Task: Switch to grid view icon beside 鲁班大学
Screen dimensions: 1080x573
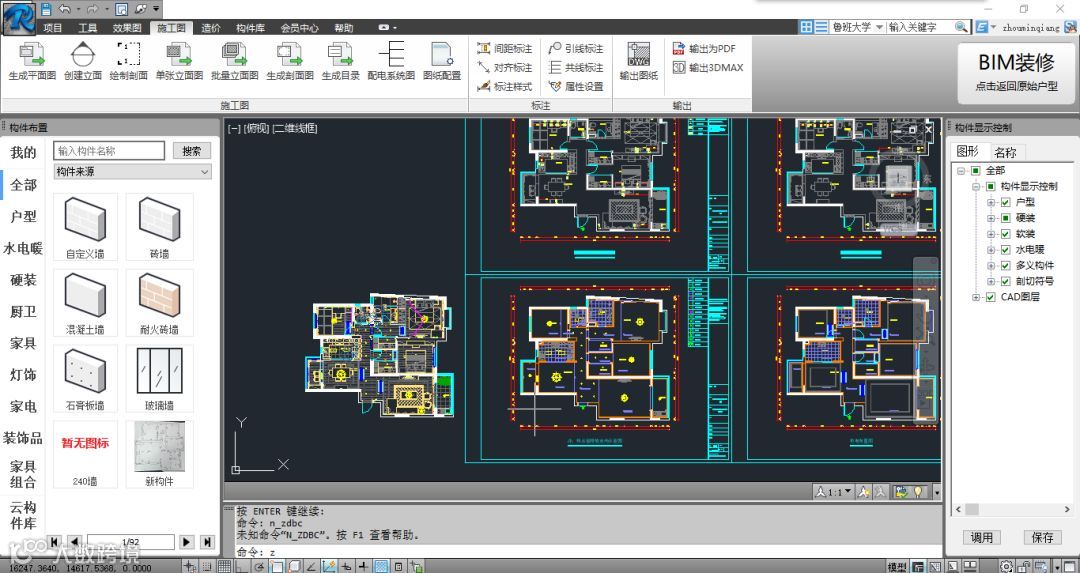Action: pos(807,27)
